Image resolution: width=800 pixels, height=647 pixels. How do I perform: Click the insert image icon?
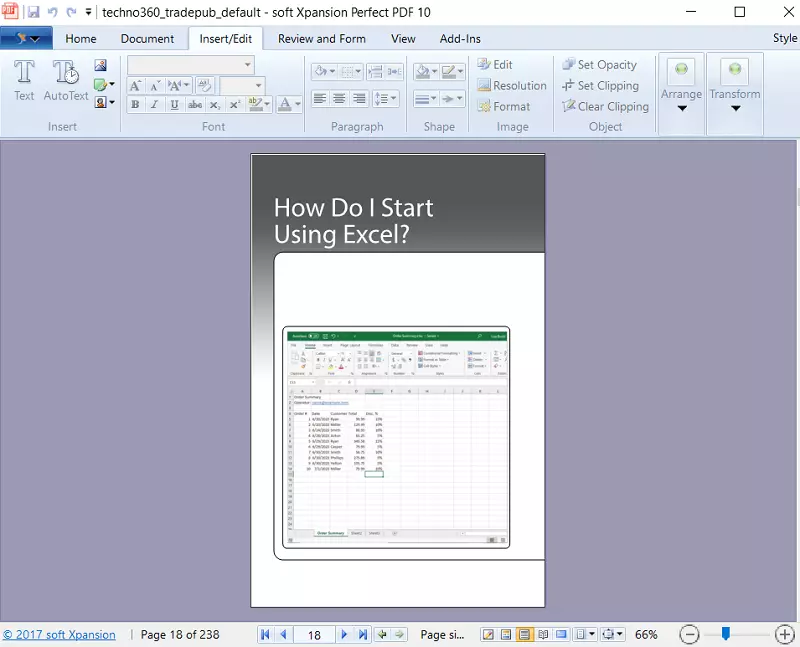click(101, 65)
